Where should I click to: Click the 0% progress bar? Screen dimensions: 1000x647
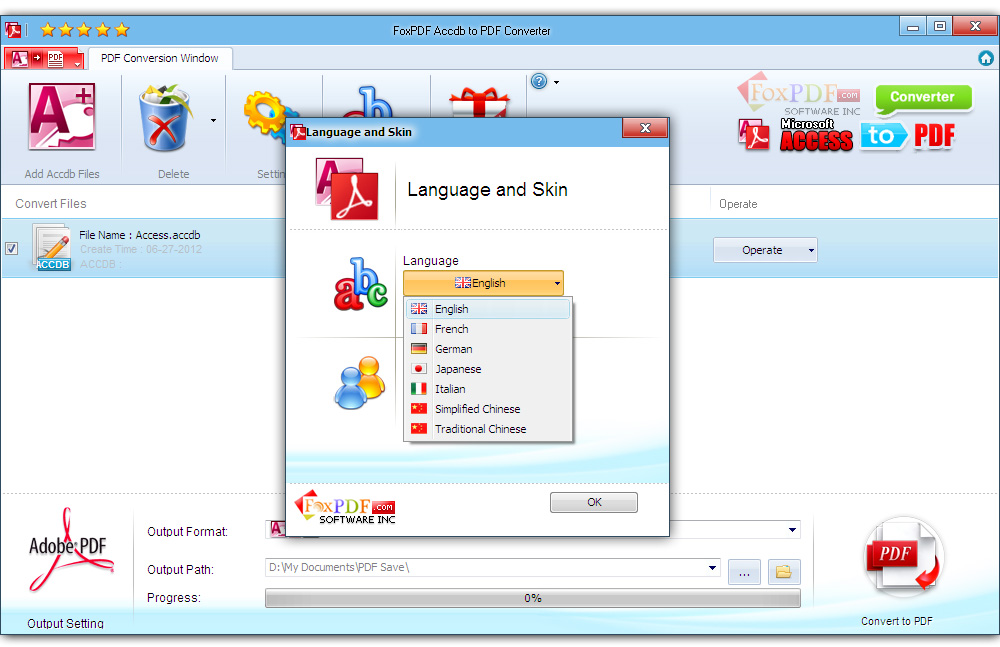click(x=533, y=598)
